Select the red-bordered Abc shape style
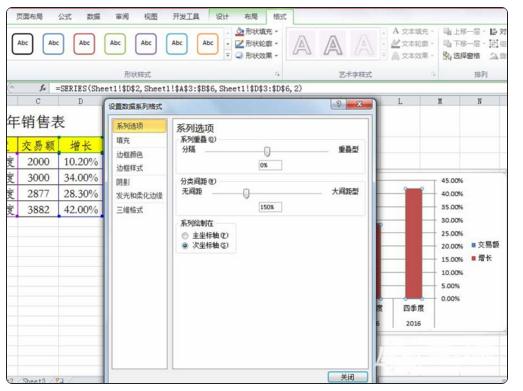523x391 pixels. click(84, 43)
